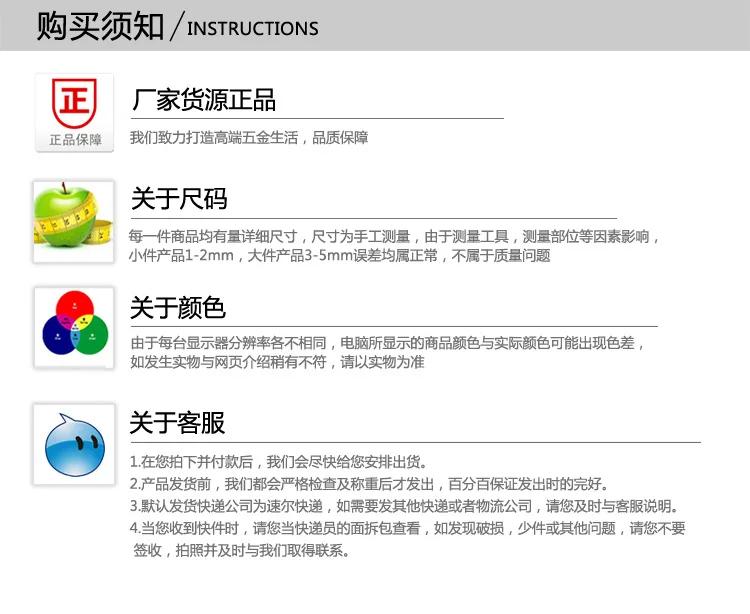This screenshot has height=614, width=750.
Task: Click the green apple measuring tape image
Action: pos(74,221)
